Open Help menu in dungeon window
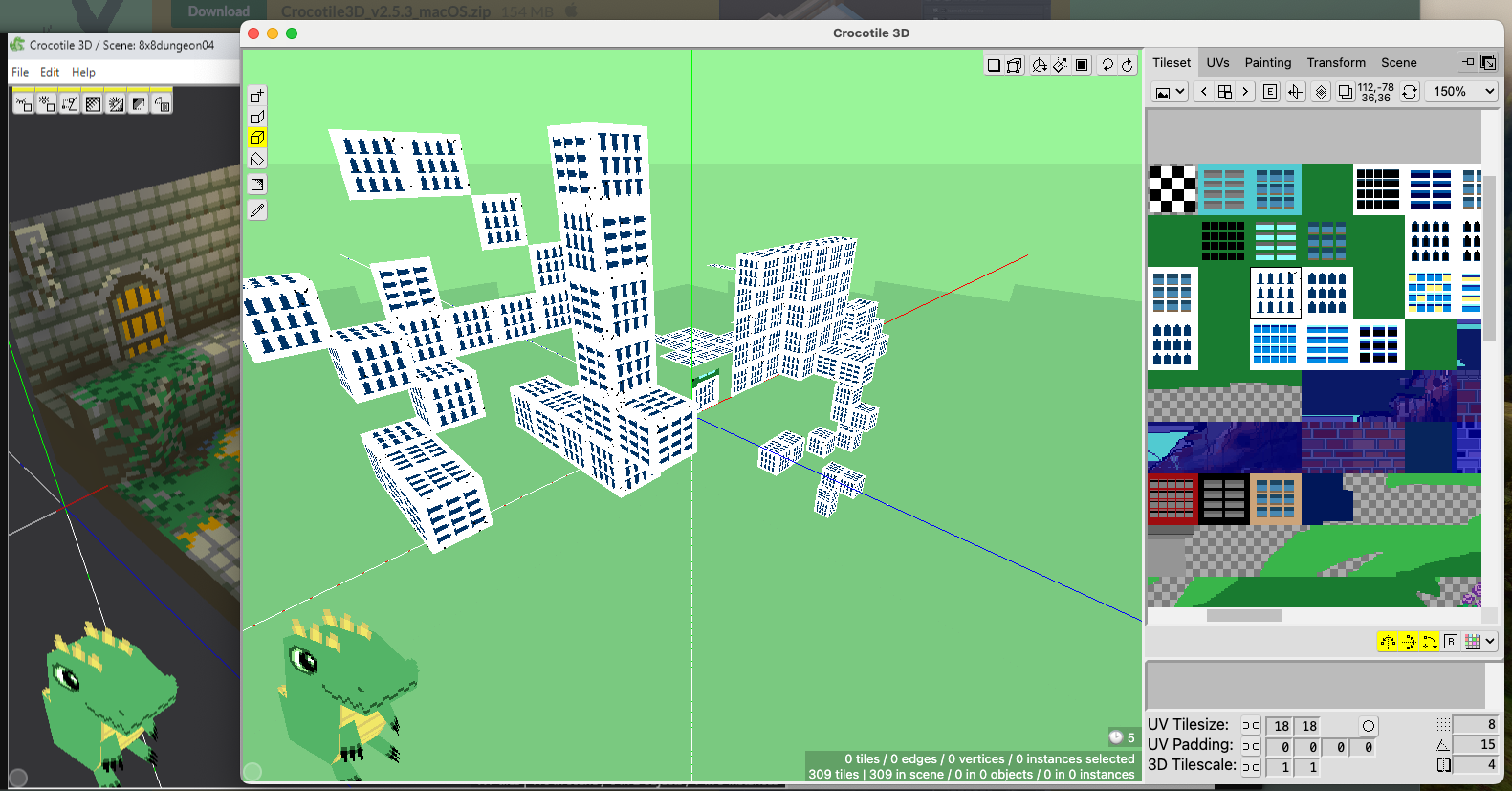The height and width of the screenshot is (791, 1512). [x=83, y=72]
